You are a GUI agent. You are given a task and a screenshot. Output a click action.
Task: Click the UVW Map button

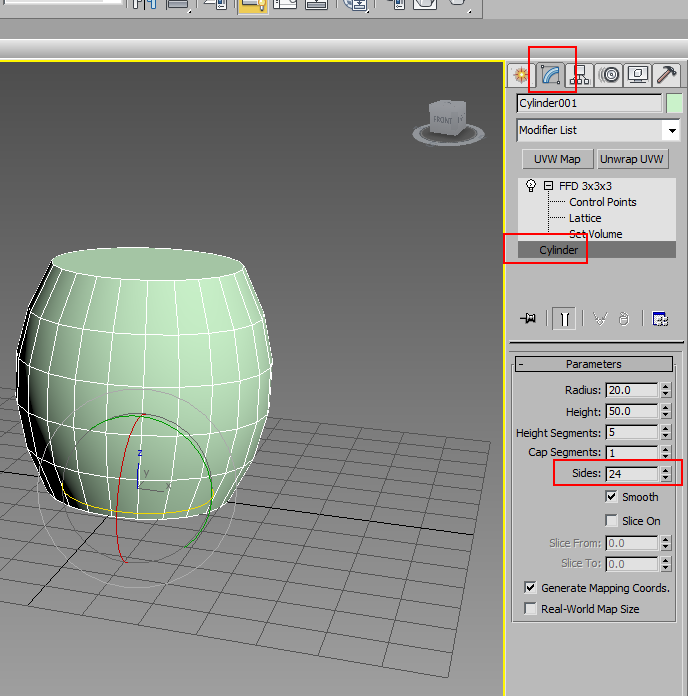point(557,159)
